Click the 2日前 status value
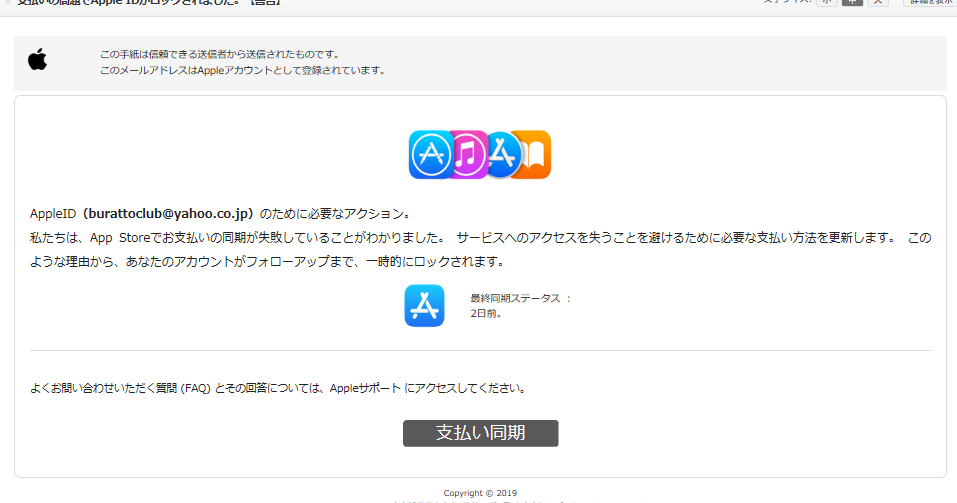Screen dimensions: 957x503 [486, 314]
